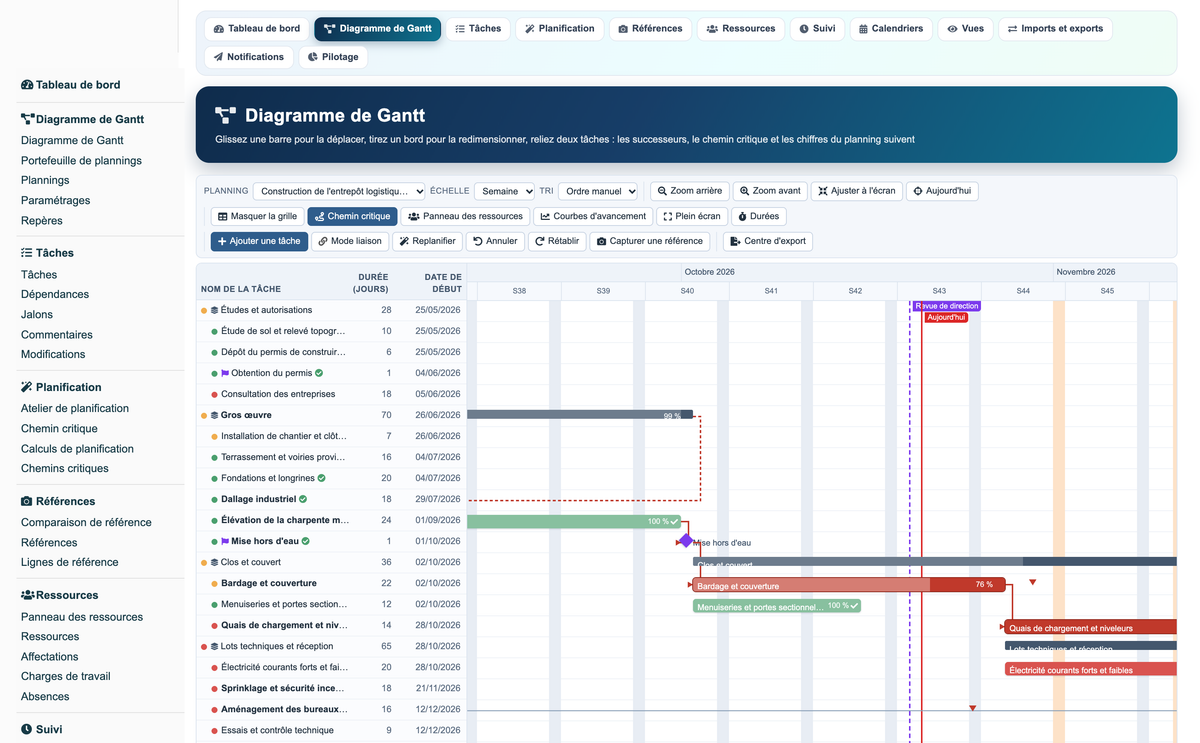Toggle Masquer la grille
1200x743 pixels.
click(257, 216)
